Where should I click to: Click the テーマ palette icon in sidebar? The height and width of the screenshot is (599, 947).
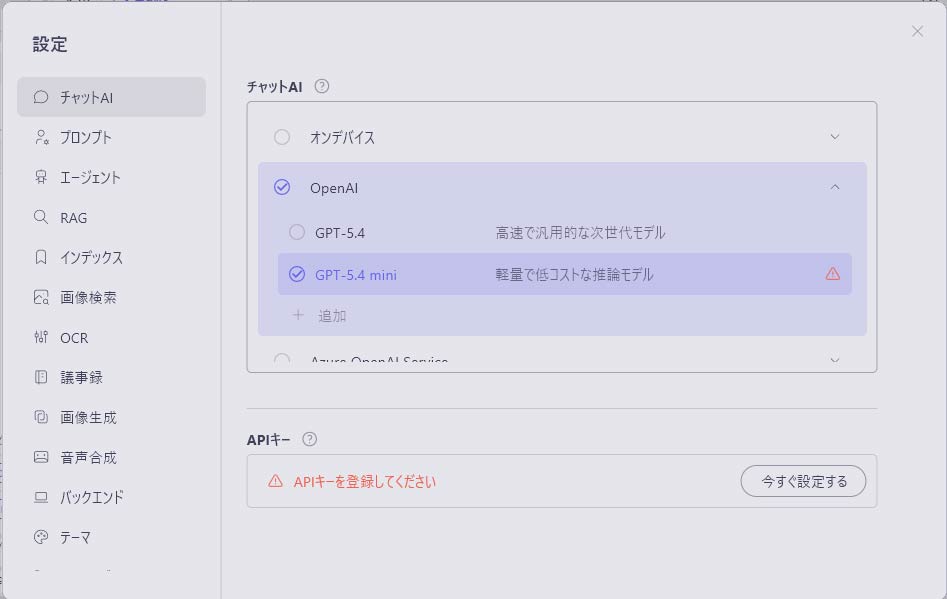pos(41,537)
